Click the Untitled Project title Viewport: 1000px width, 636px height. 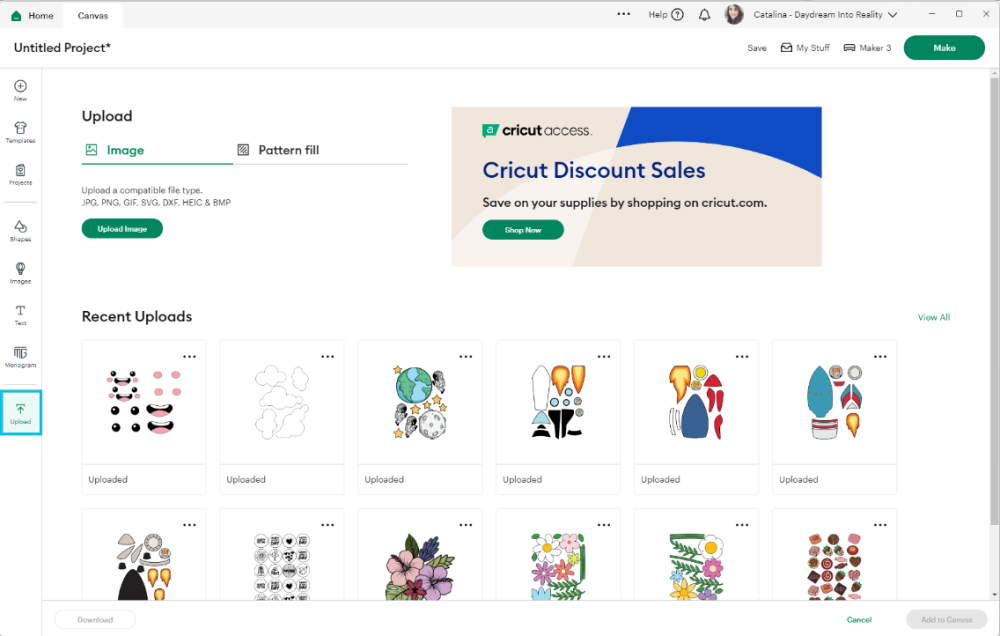click(x=62, y=48)
